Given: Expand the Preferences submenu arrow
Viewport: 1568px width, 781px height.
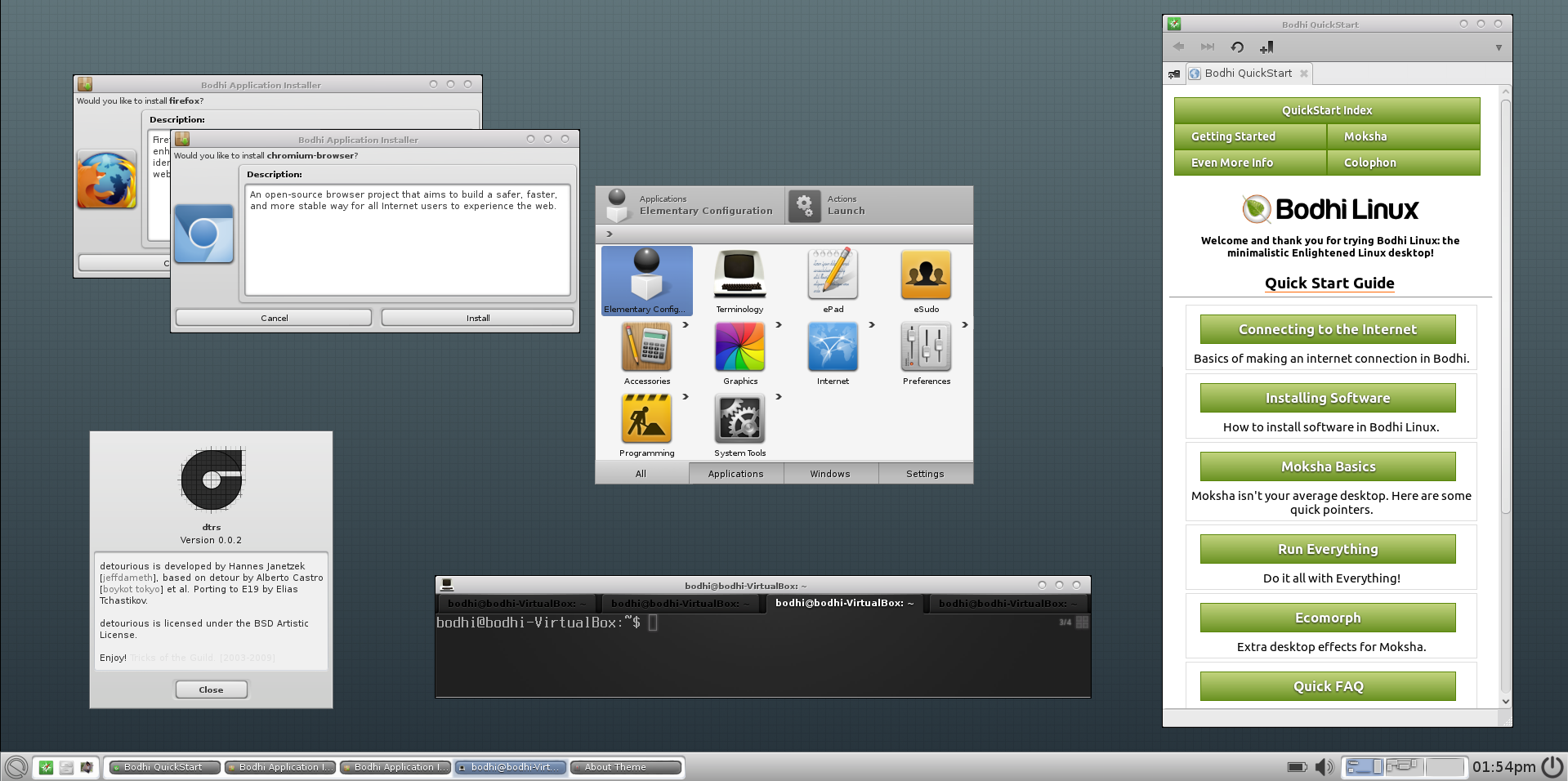Looking at the screenshot, I should (965, 325).
